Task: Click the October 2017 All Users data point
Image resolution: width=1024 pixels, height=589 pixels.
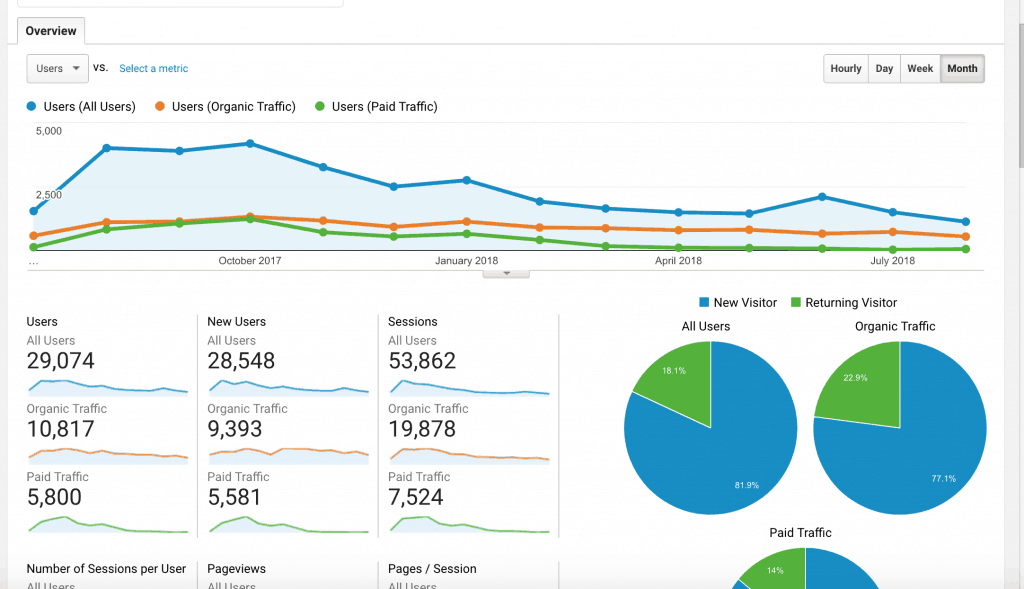Action: pyautogui.click(x=250, y=144)
